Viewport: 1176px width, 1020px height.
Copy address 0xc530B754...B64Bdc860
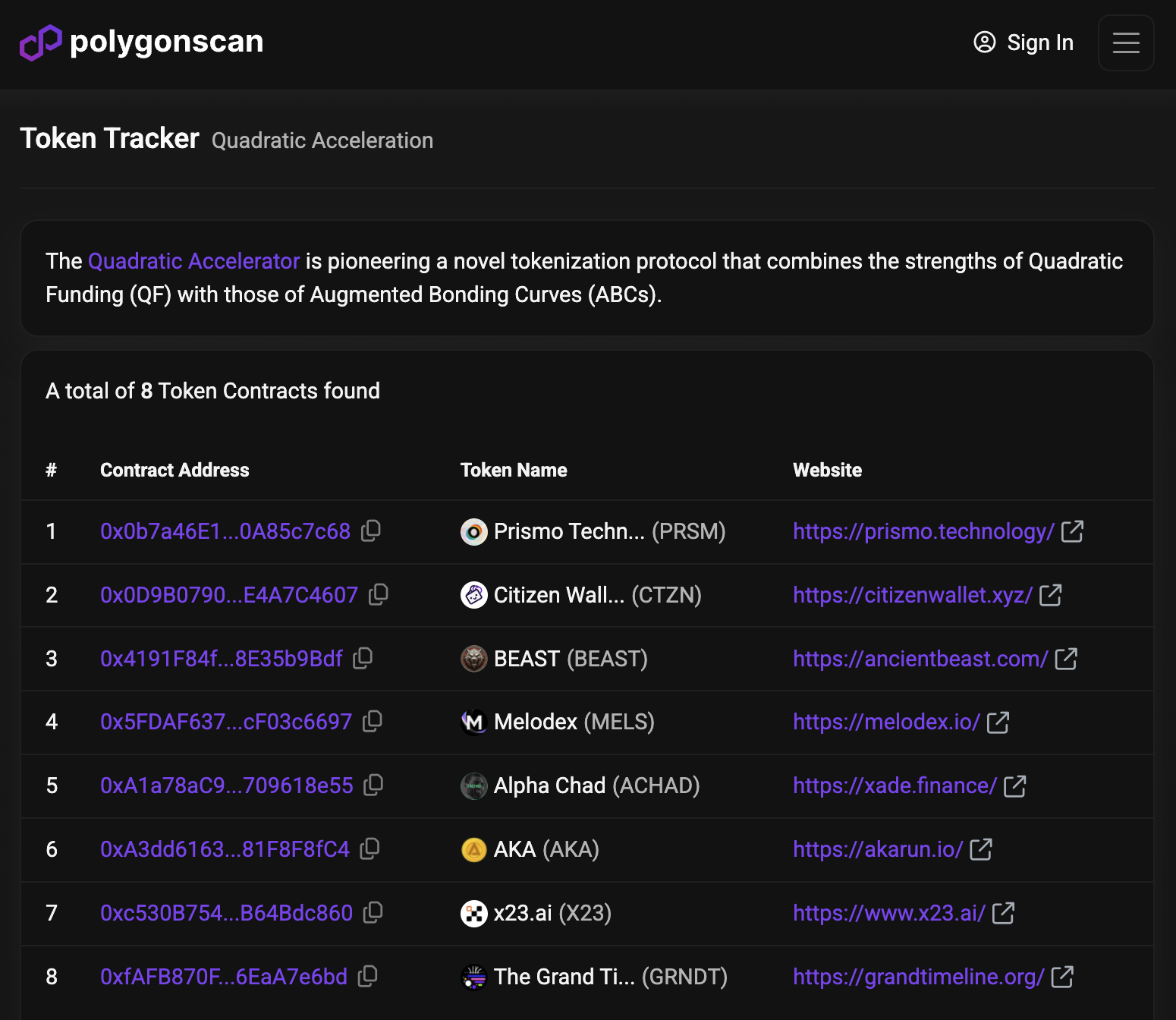[373, 913]
